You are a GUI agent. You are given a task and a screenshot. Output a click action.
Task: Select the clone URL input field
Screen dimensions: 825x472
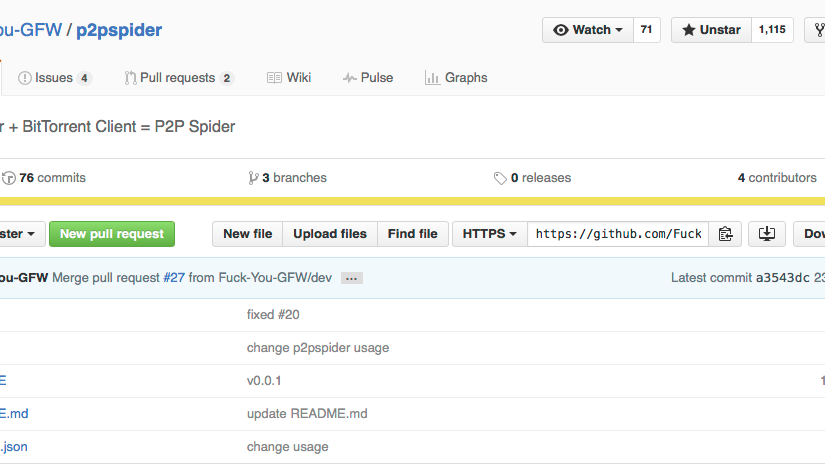coord(618,234)
